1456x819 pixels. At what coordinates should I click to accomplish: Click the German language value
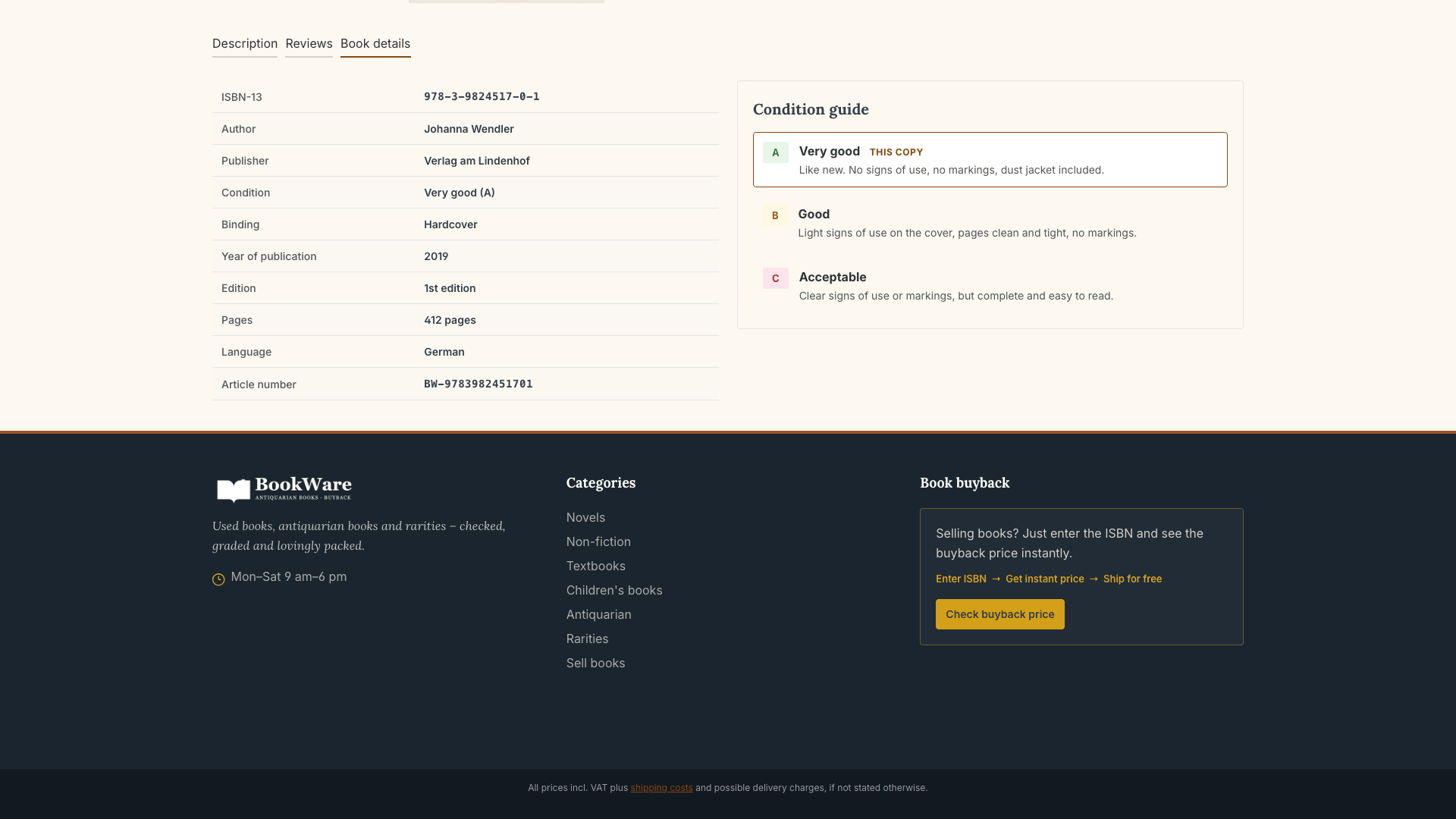[x=444, y=352]
